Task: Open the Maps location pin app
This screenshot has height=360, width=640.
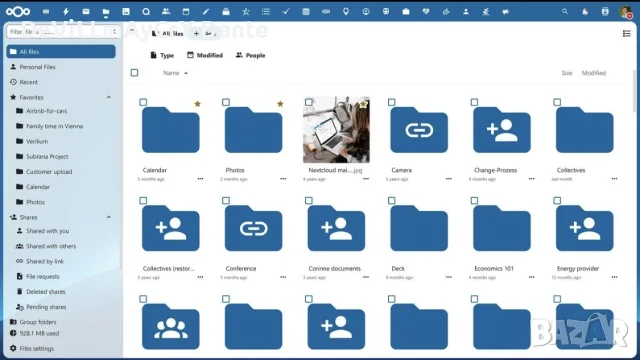Action: point(346,12)
